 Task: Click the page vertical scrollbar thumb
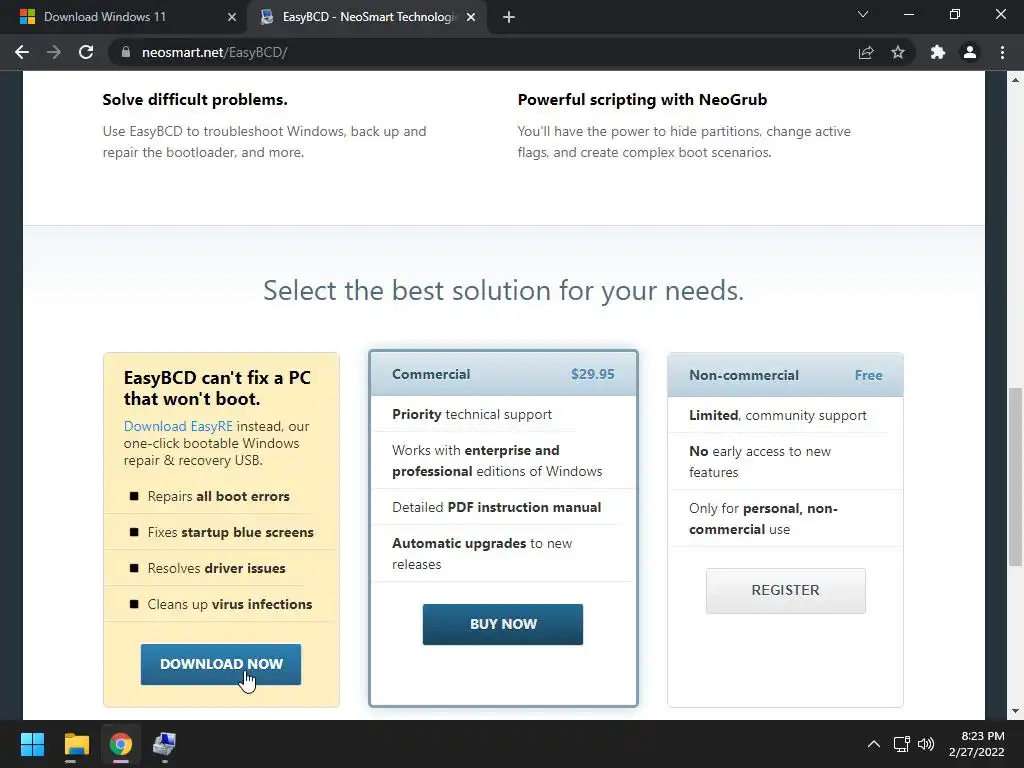coord(1015,477)
